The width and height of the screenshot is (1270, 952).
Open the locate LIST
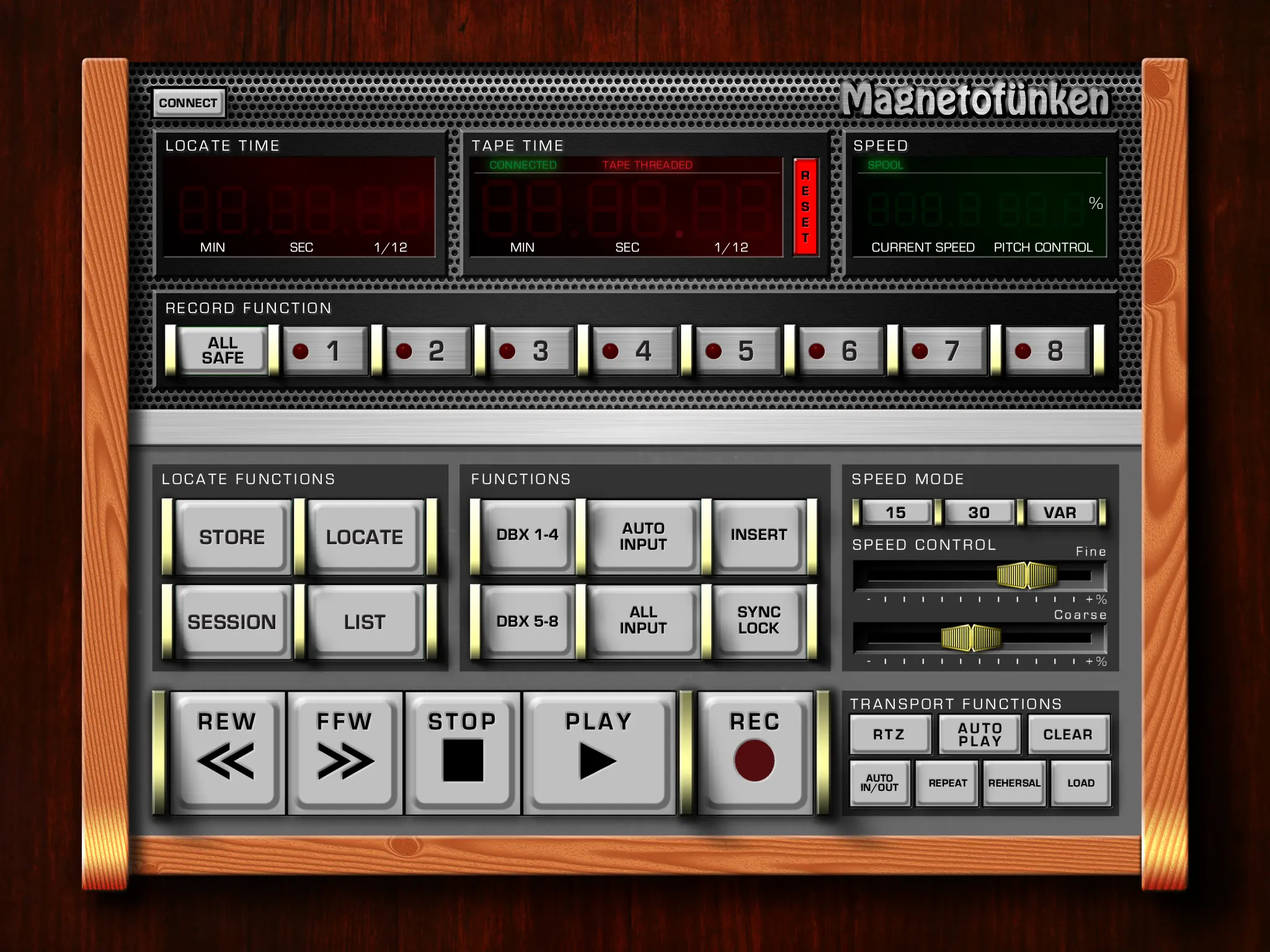tap(365, 622)
